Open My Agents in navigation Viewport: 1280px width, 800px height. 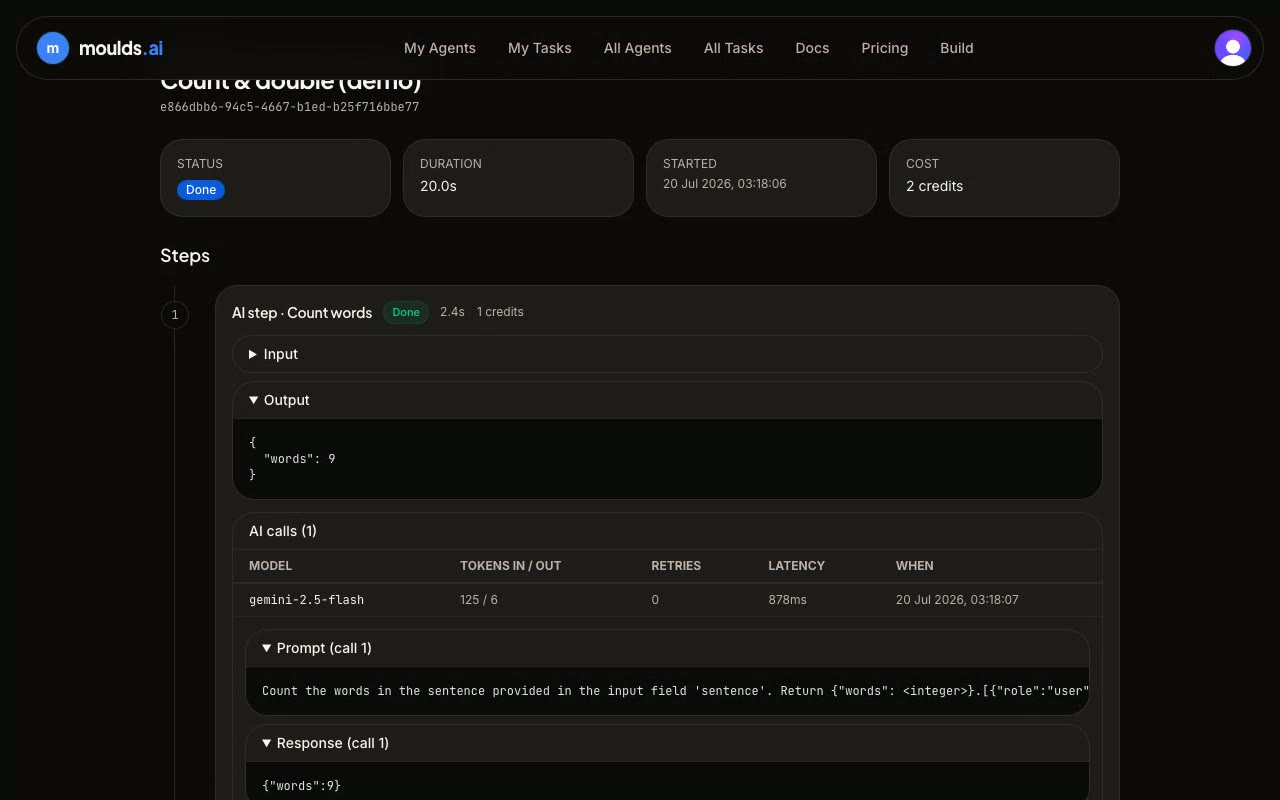click(440, 48)
